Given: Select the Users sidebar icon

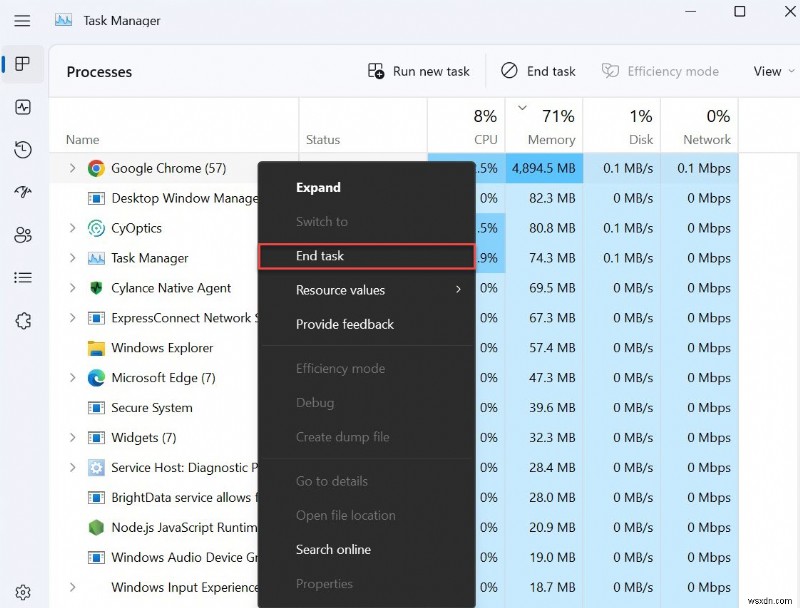Looking at the screenshot, I should click(22, 235).
